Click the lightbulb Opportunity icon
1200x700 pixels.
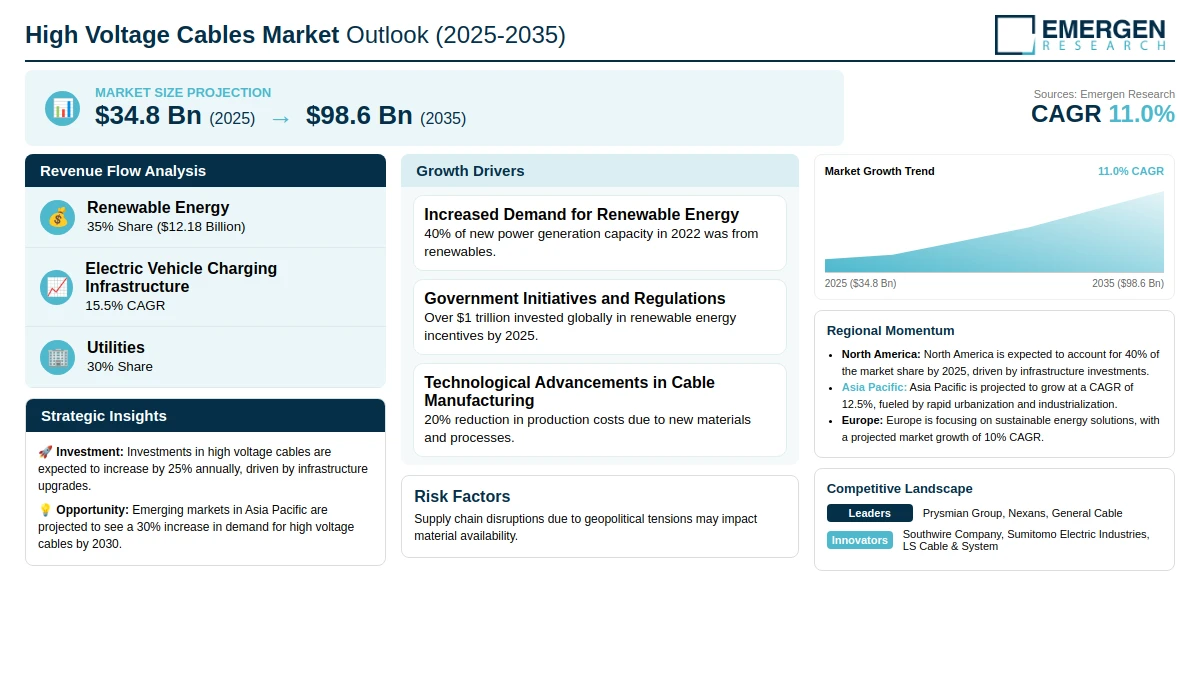(x=45, y=510)
